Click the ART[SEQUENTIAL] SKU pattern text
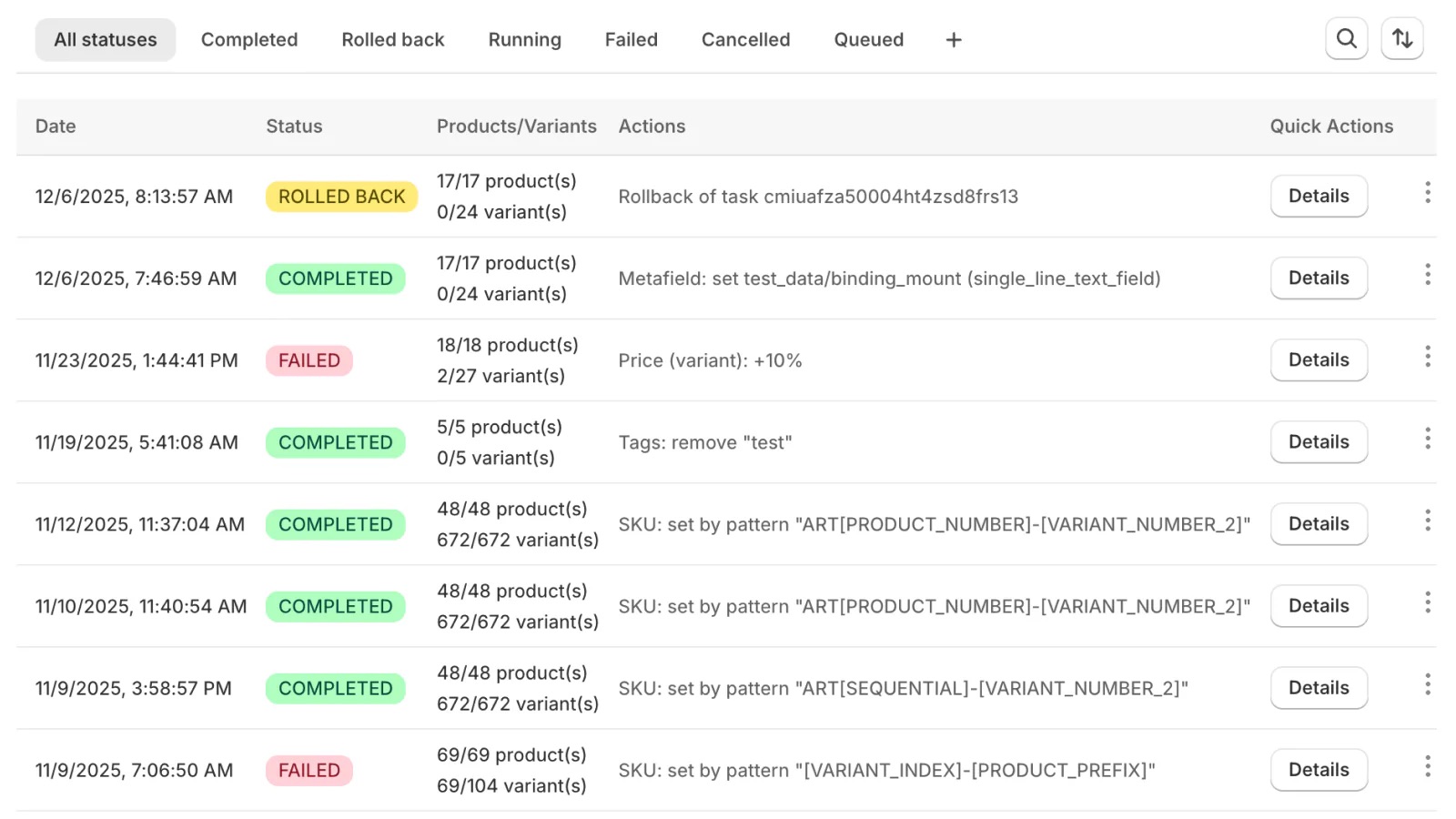Image resolution: width=1456 pixels, height=819 pixels. (x=904, y=688)
